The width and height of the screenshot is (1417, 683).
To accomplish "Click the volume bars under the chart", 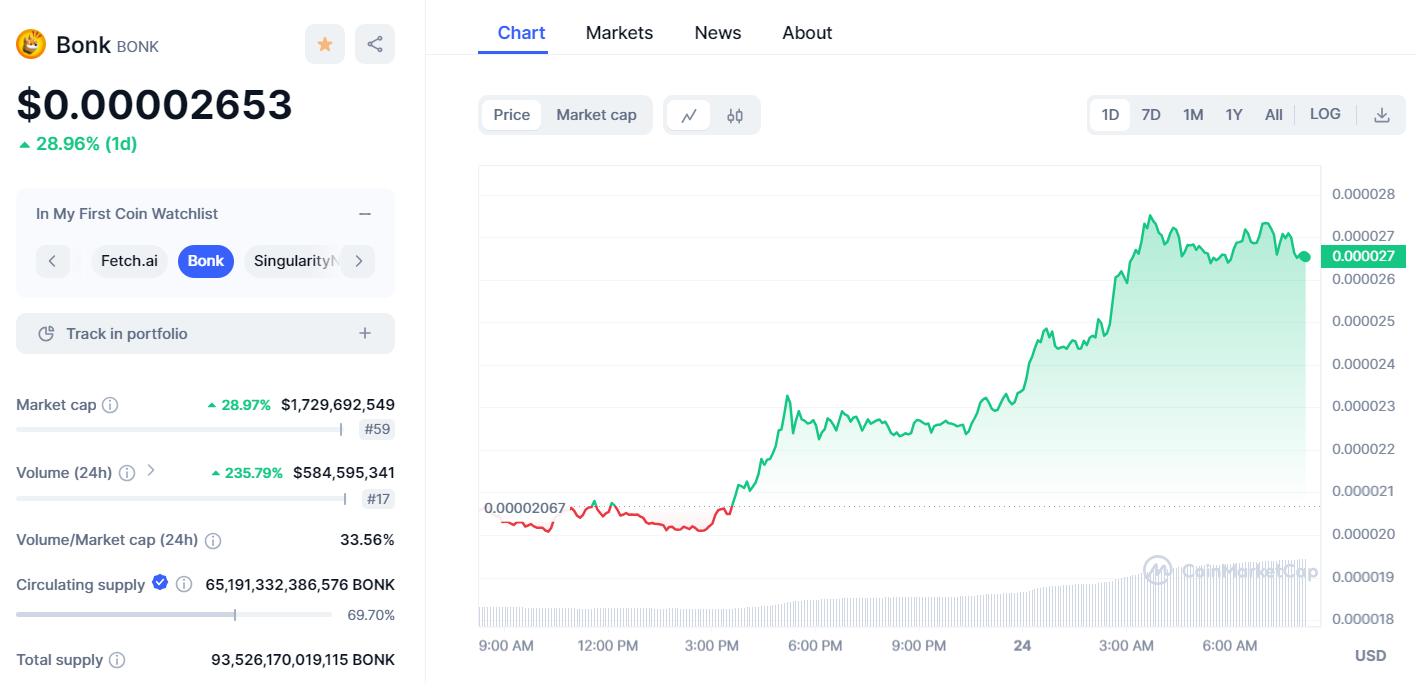I will tap(893, 594).
